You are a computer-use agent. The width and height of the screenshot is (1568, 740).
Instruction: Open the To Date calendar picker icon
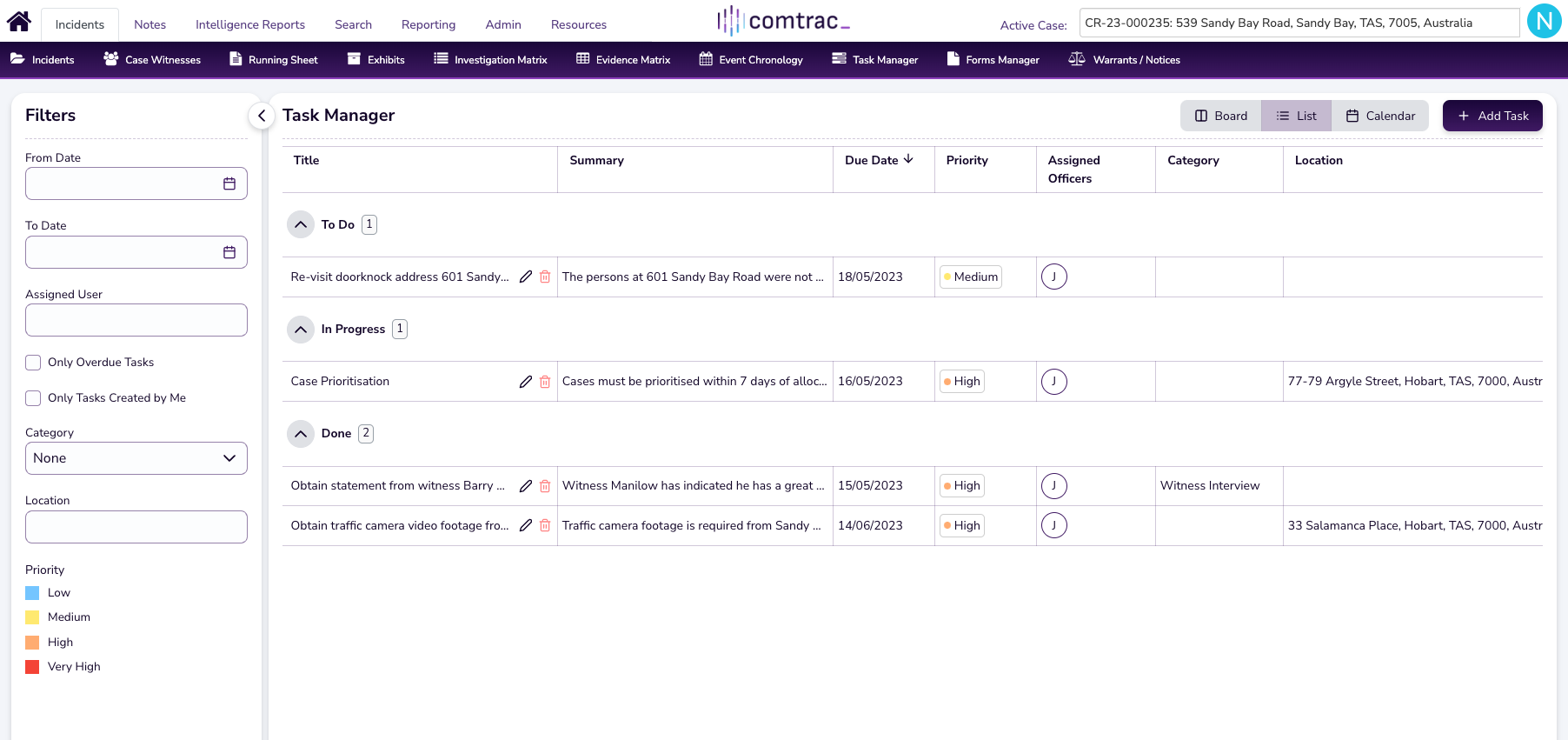[229, 252]
